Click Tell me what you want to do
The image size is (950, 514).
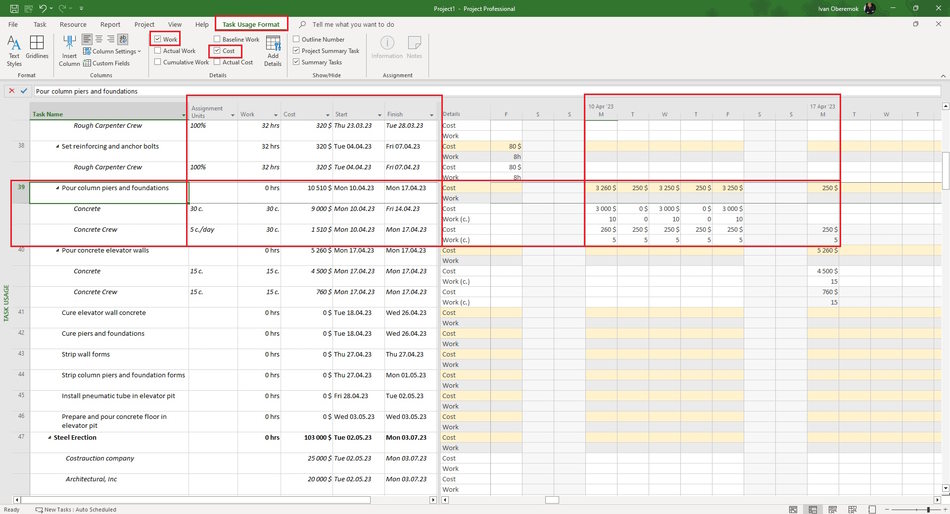[353, 24]
